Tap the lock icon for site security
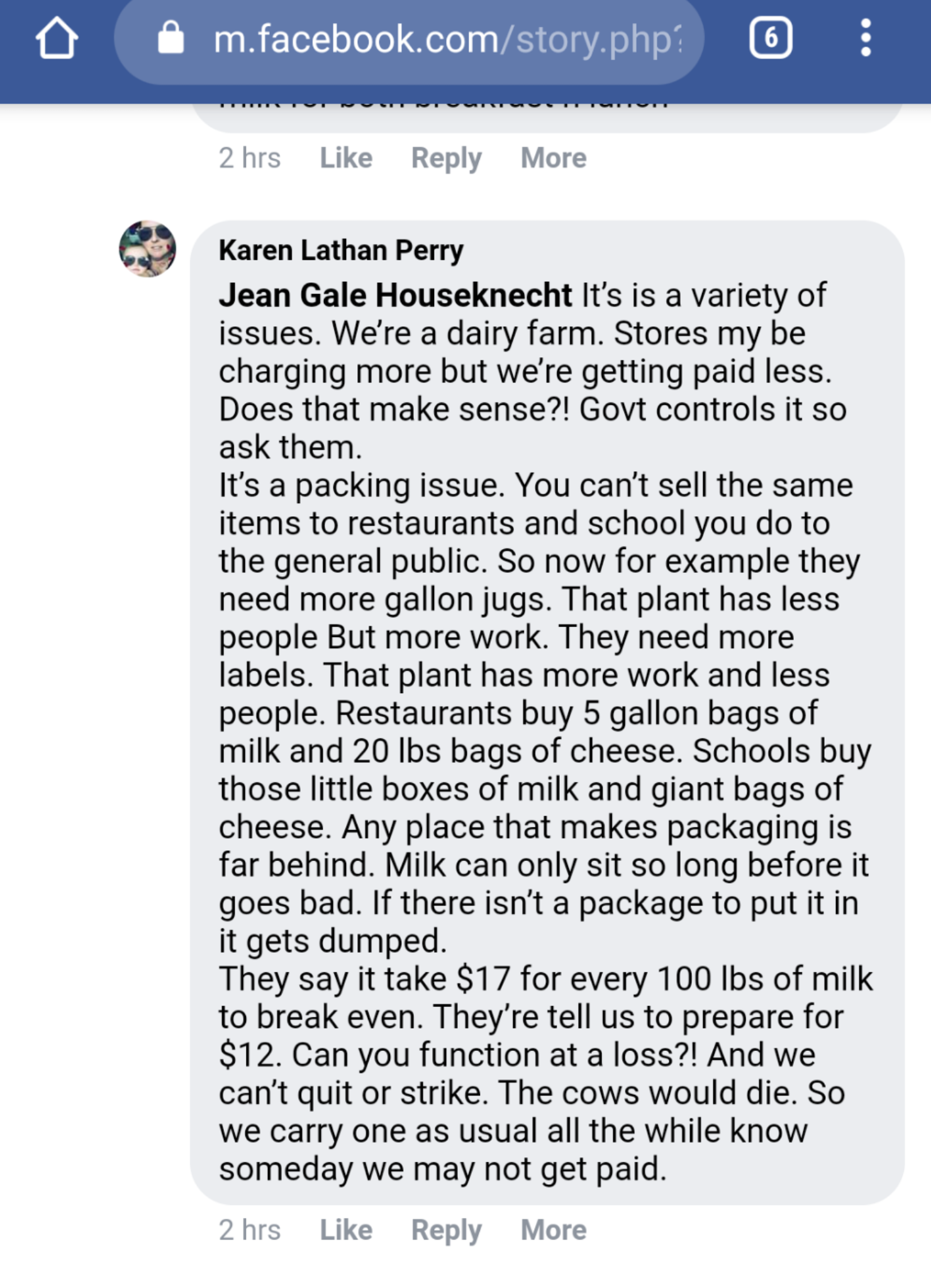The image size is (931, 1288). [170, 38]
